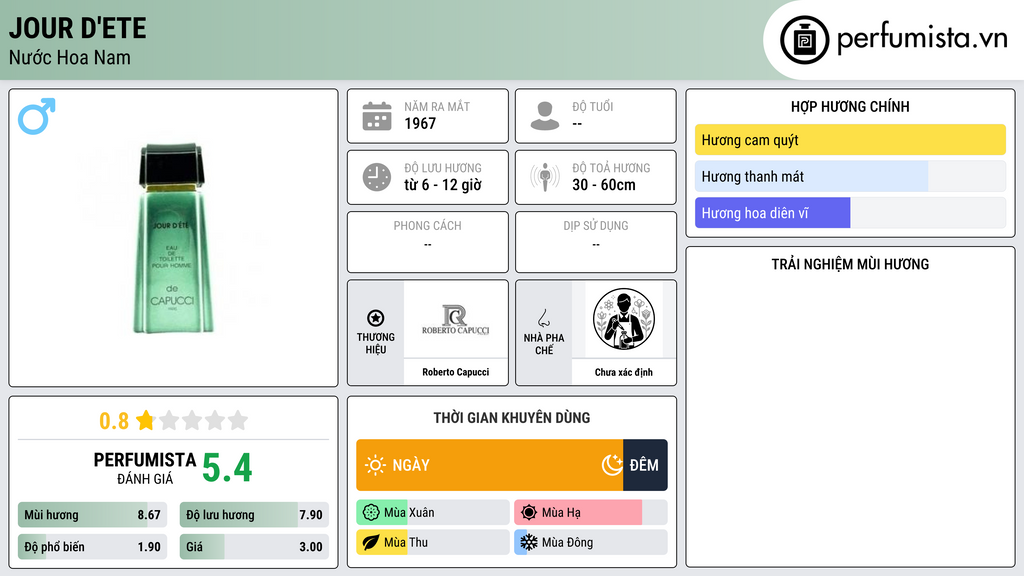This screenshot has height=576, width=1024.
Task: Click the Độ phổ biến 1.90 score bar
Action: tap(92, 547)
